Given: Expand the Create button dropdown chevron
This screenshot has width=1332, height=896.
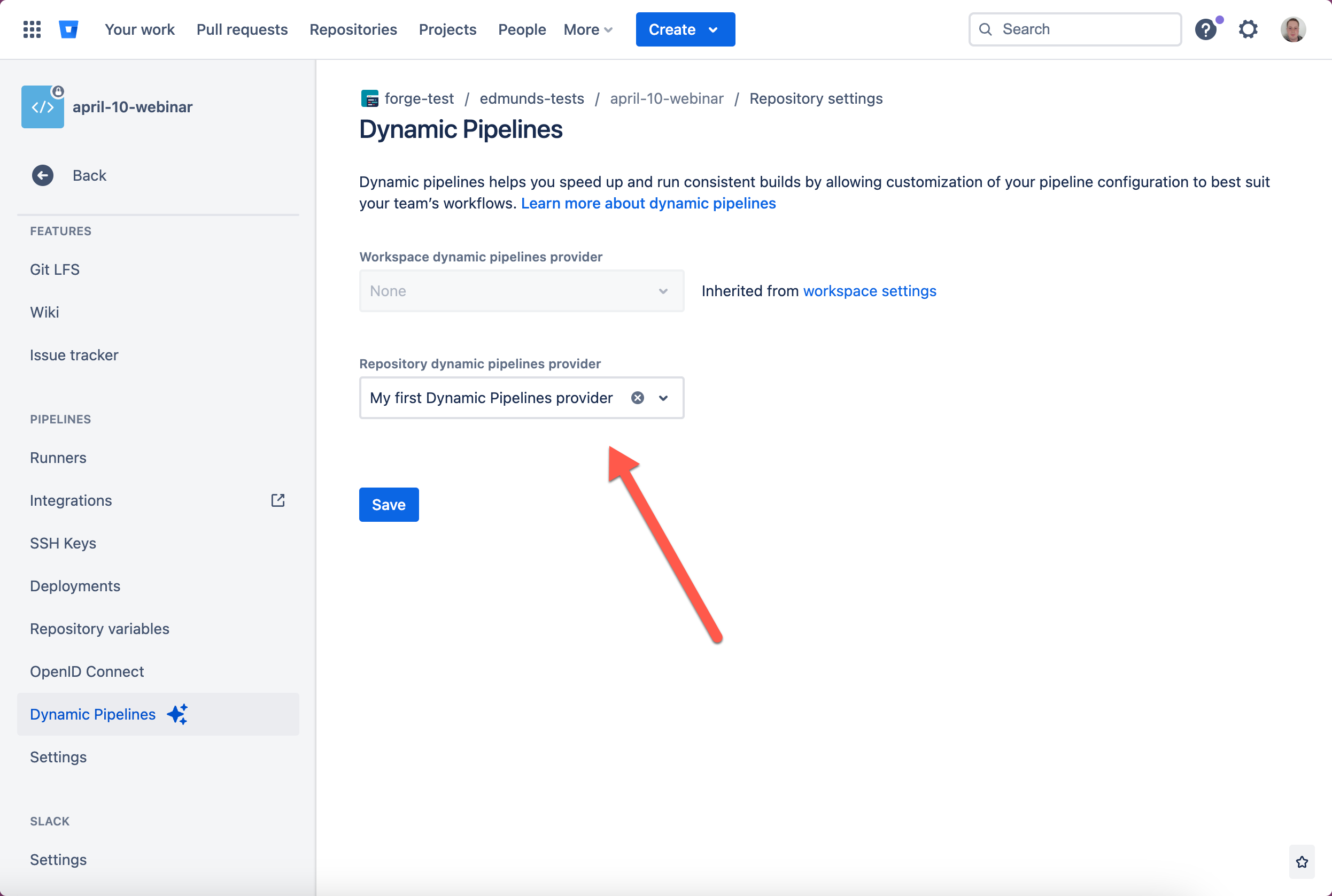Looking at the screenshot, I should click(x=714, y=29).
